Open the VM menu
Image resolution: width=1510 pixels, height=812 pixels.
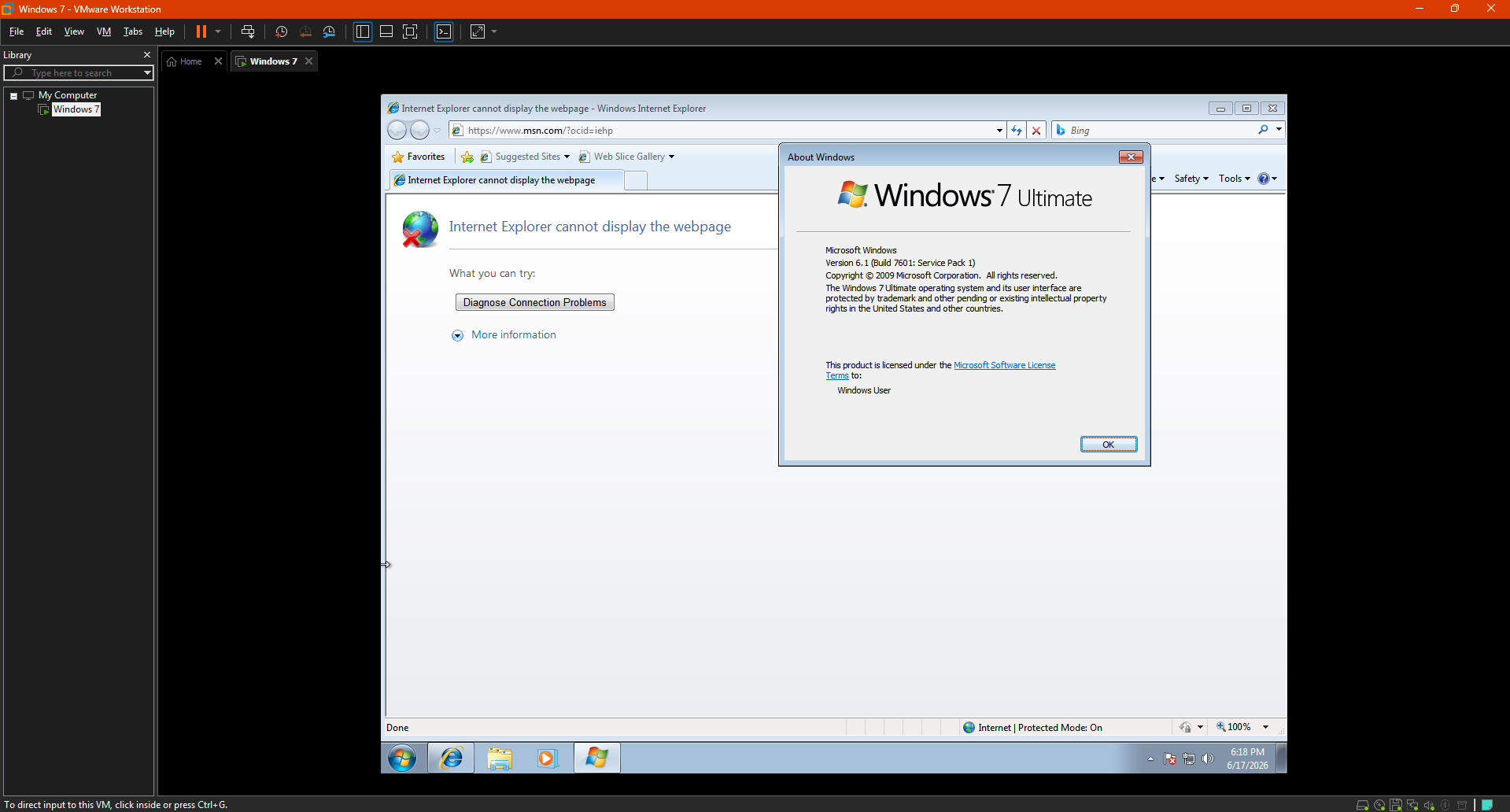pyautogui.click(x=104, y=31)
